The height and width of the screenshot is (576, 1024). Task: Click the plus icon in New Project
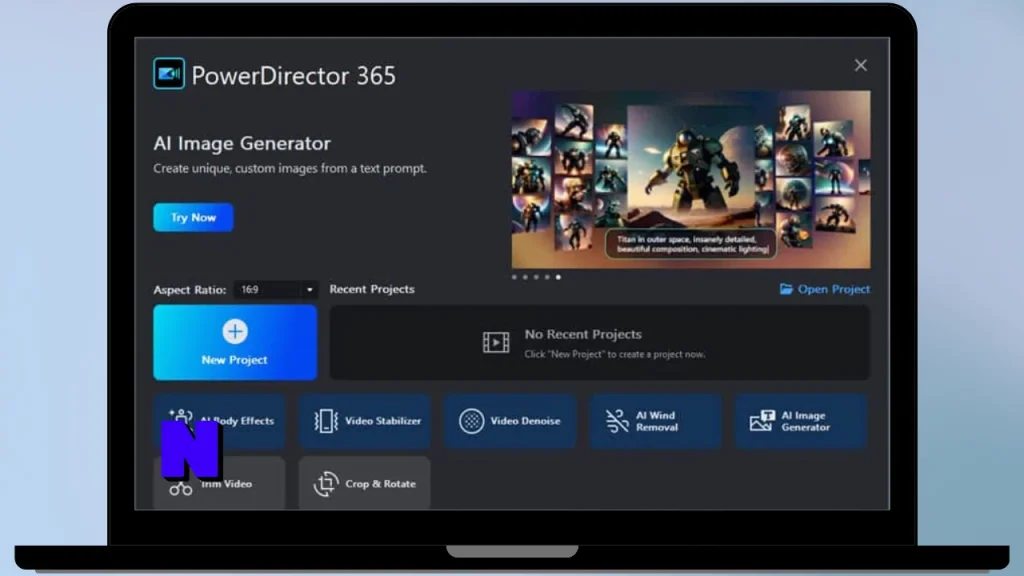(x=235, y=332)
